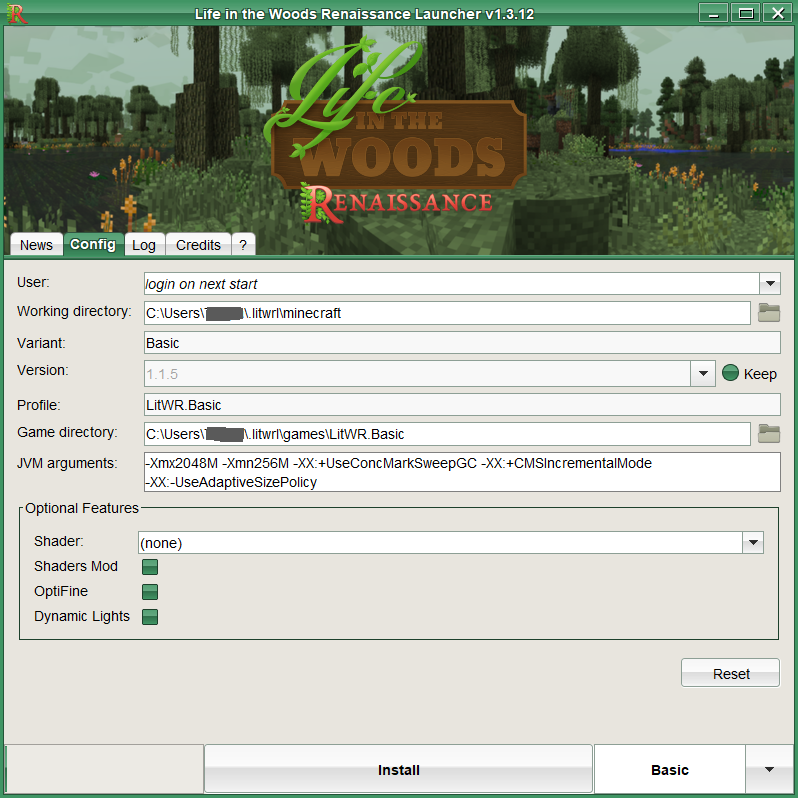Click the red R launcher logo icon

[16, 14]
